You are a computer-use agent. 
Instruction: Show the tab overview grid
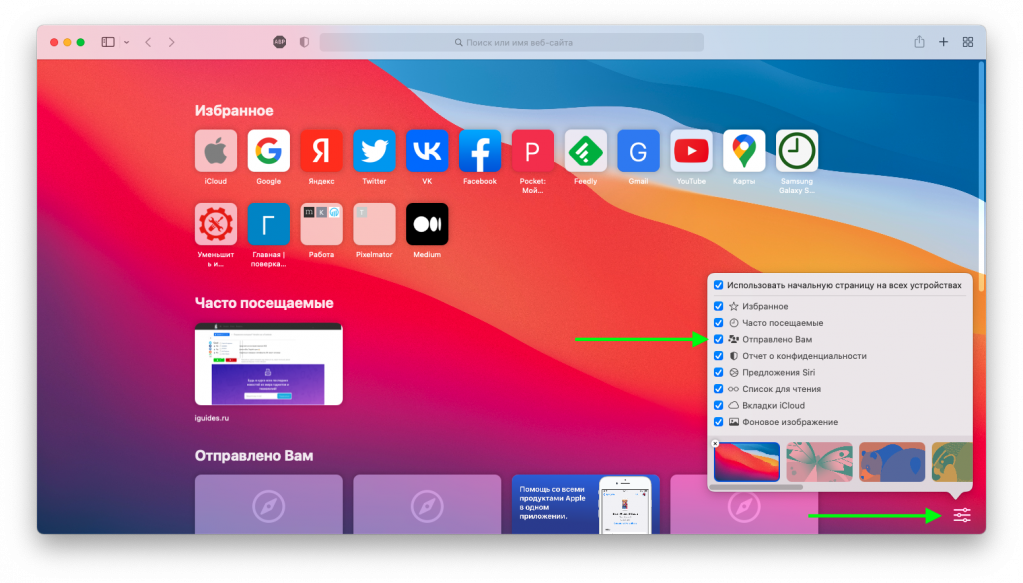968,42
